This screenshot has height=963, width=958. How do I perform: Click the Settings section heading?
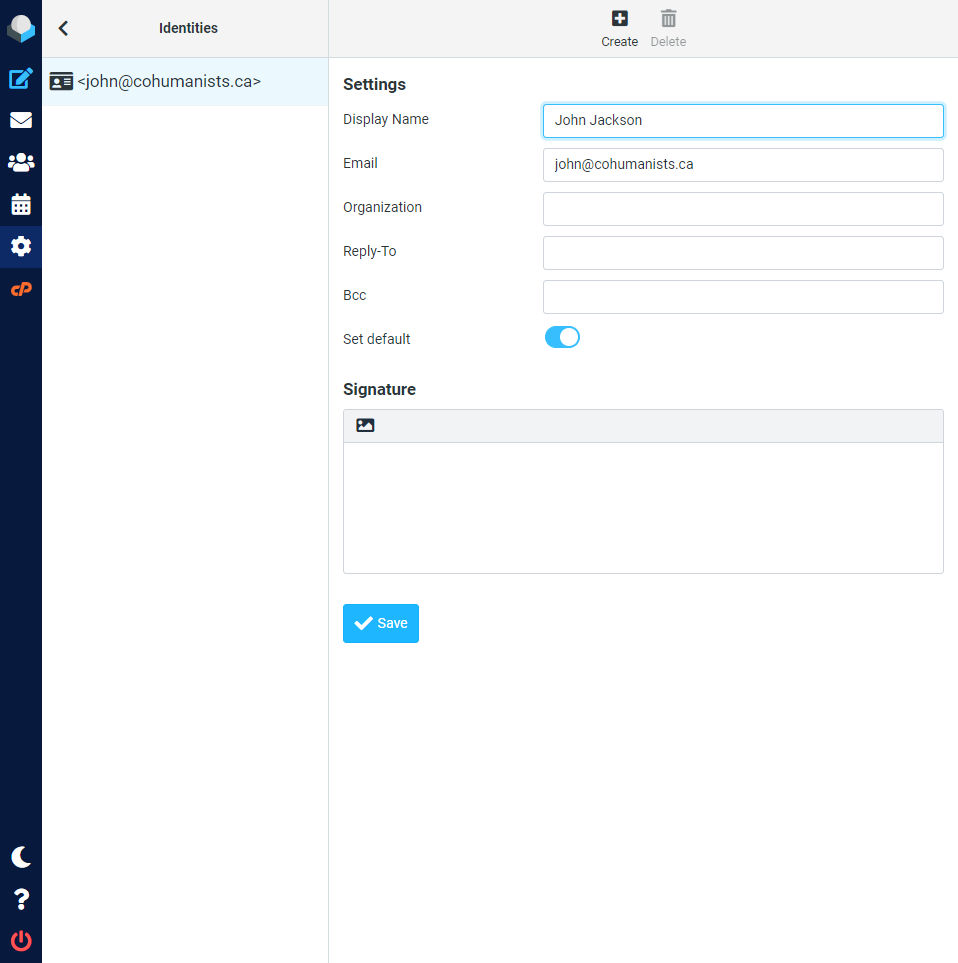374,84
